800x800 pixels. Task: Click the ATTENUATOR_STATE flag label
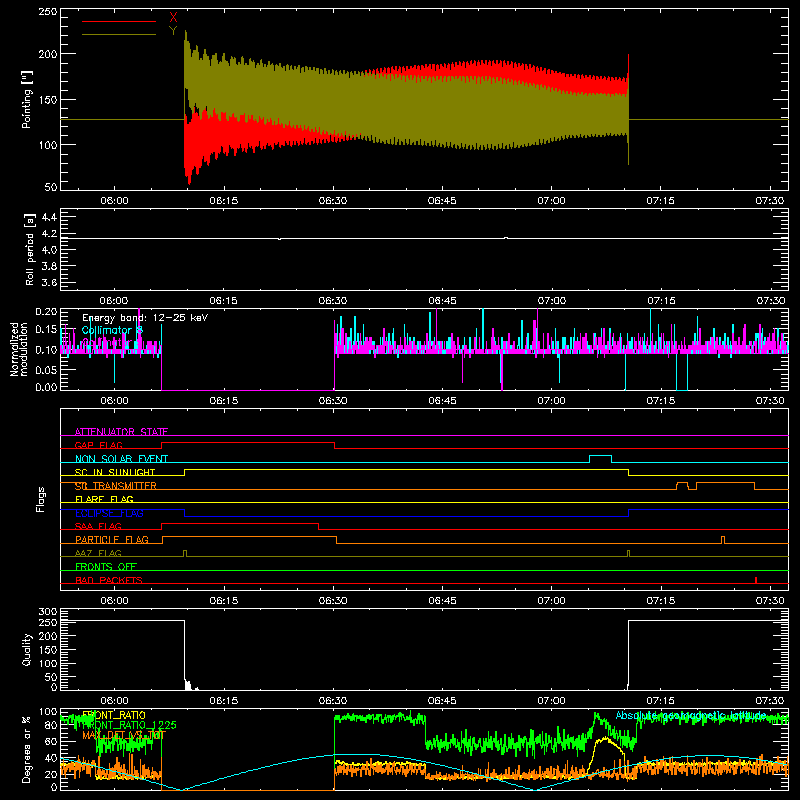pos(121,432)
